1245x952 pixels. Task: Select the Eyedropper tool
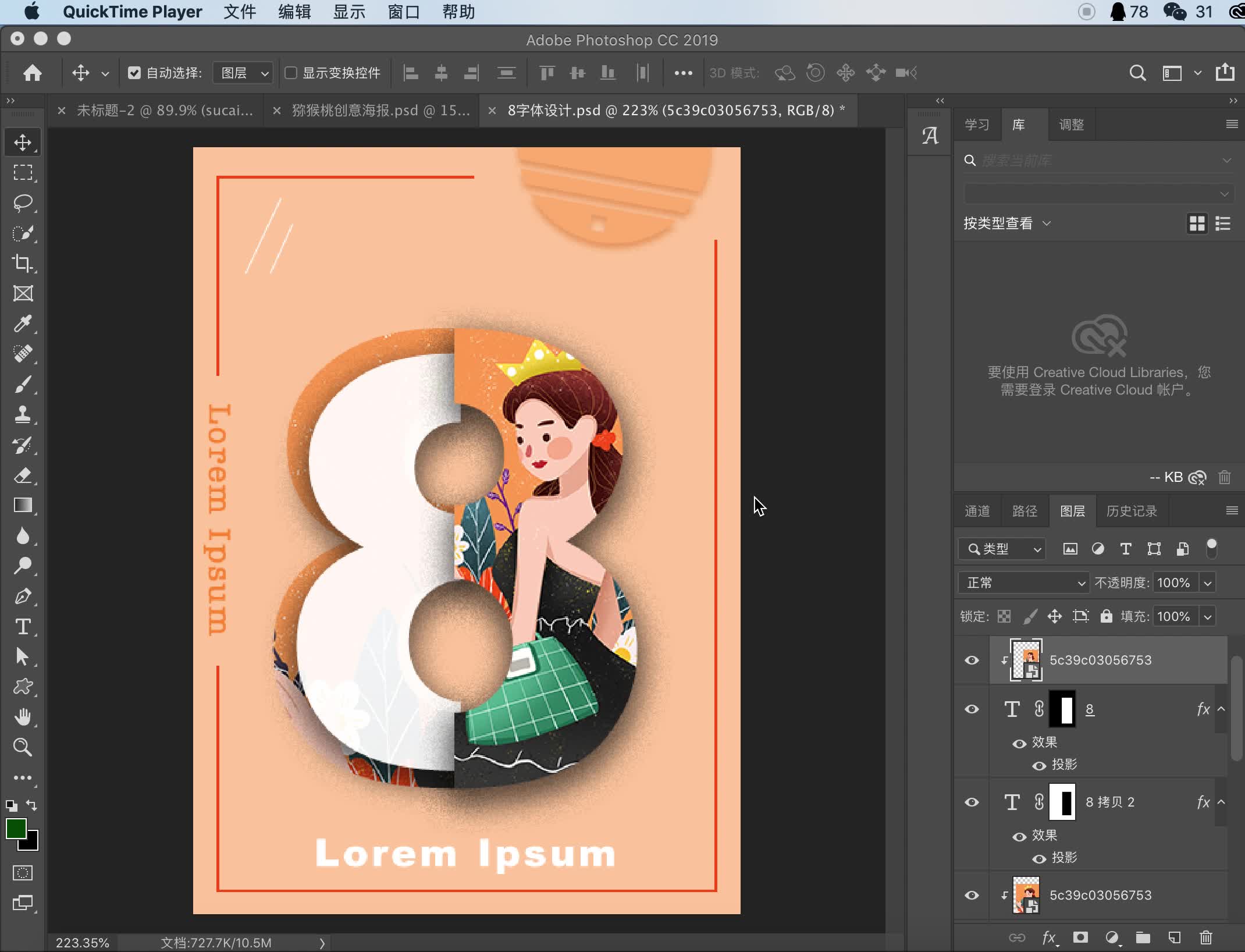23,324
